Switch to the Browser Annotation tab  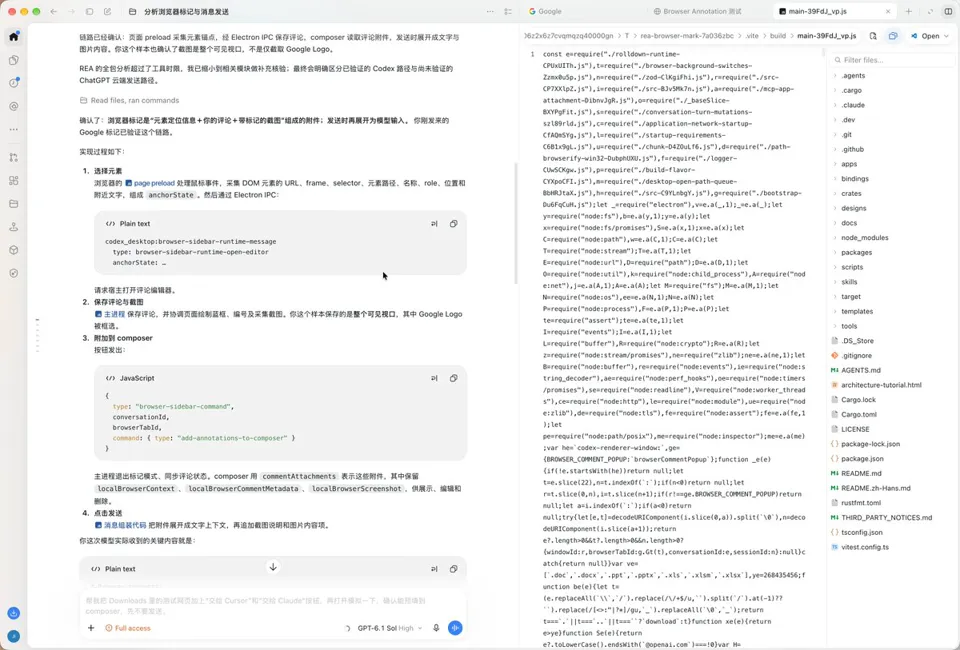click(697, 12)
